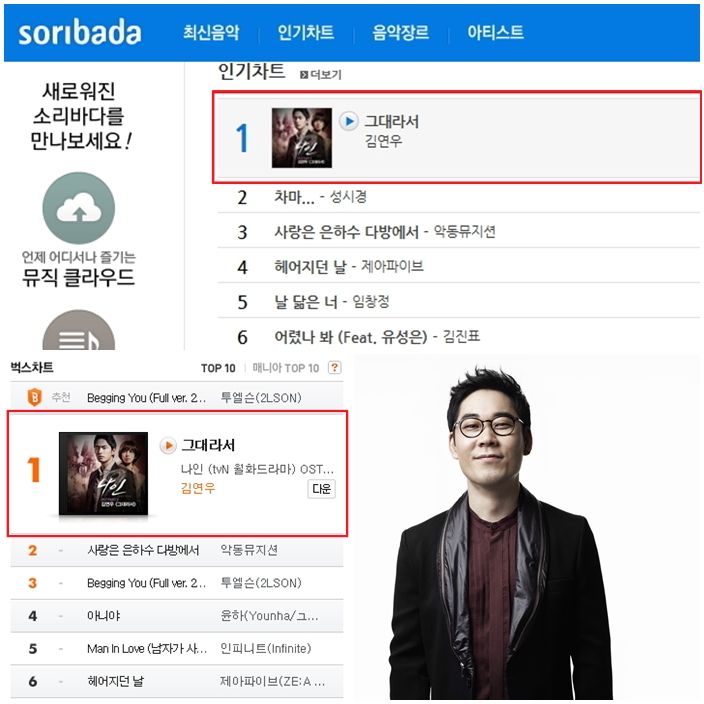Click the 나인 album cover in Bugs chart
This screenshot has width=704, height=704.
(x=103, y=473)
